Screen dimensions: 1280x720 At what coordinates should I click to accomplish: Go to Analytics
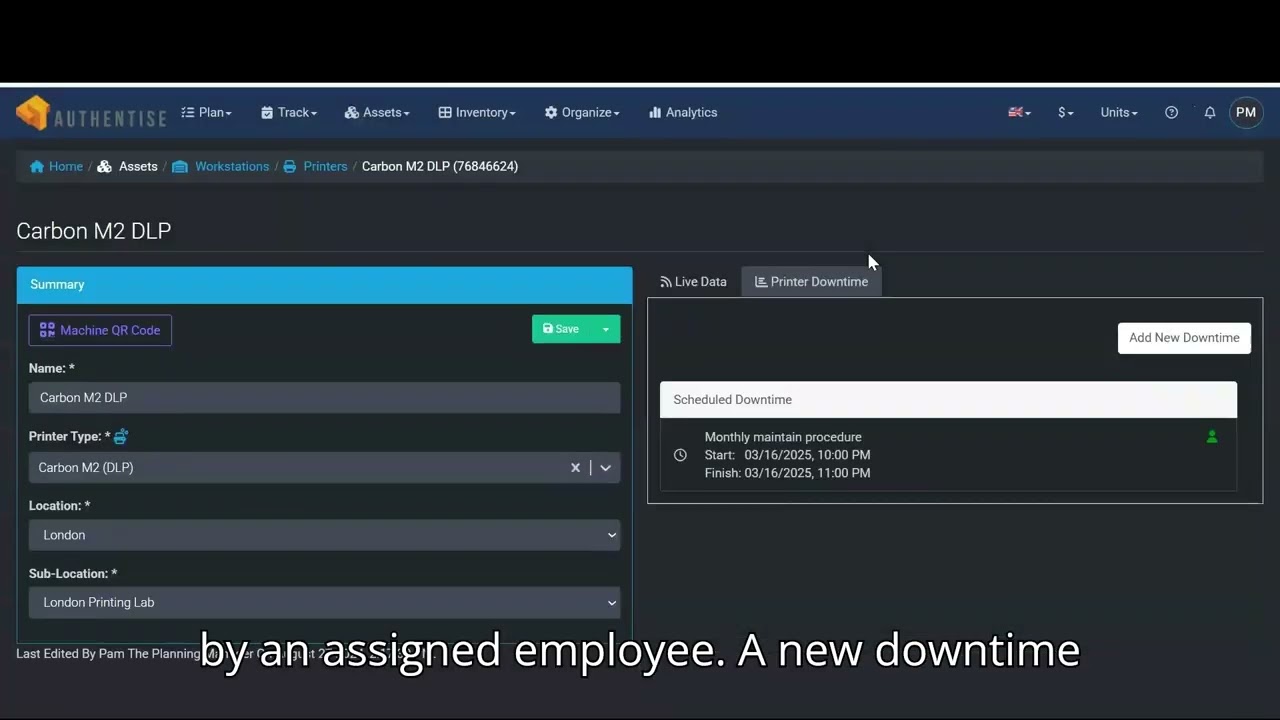tap(683, 113)
